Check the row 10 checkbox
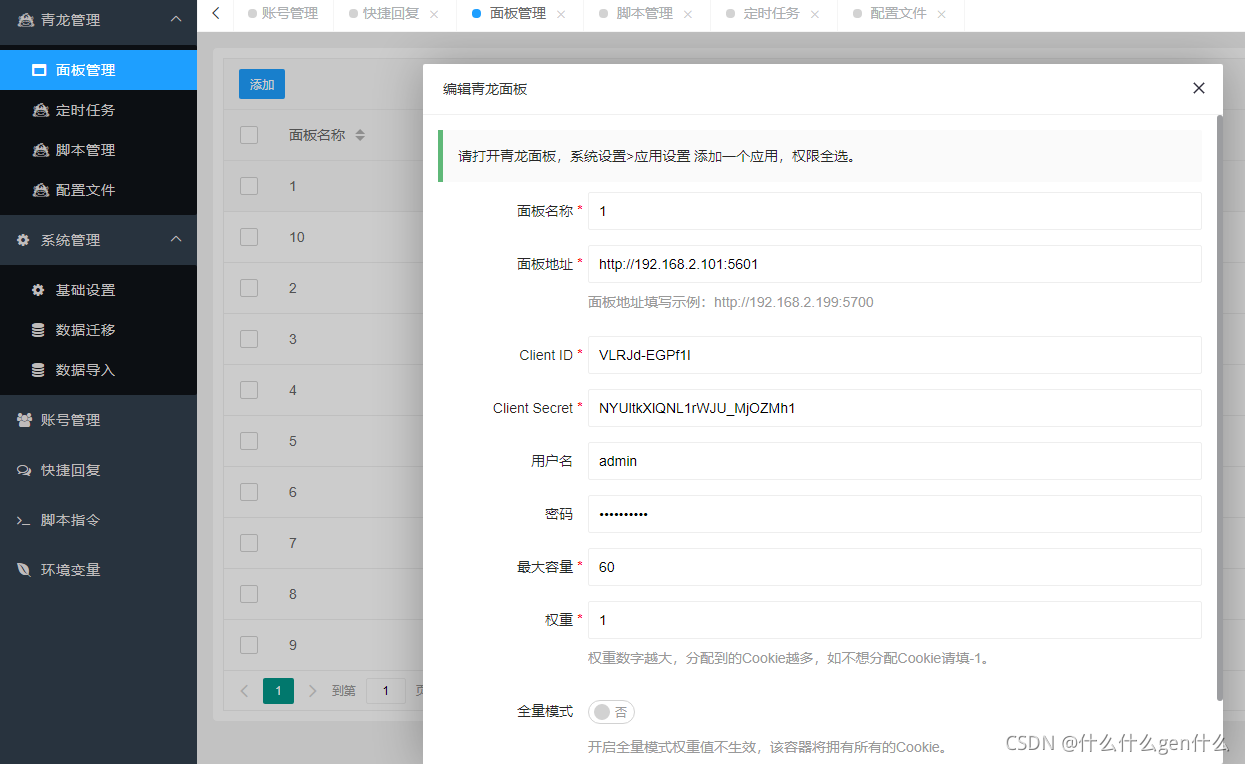This screenshot has height=764, width=1245. click(x=249, y=237)
